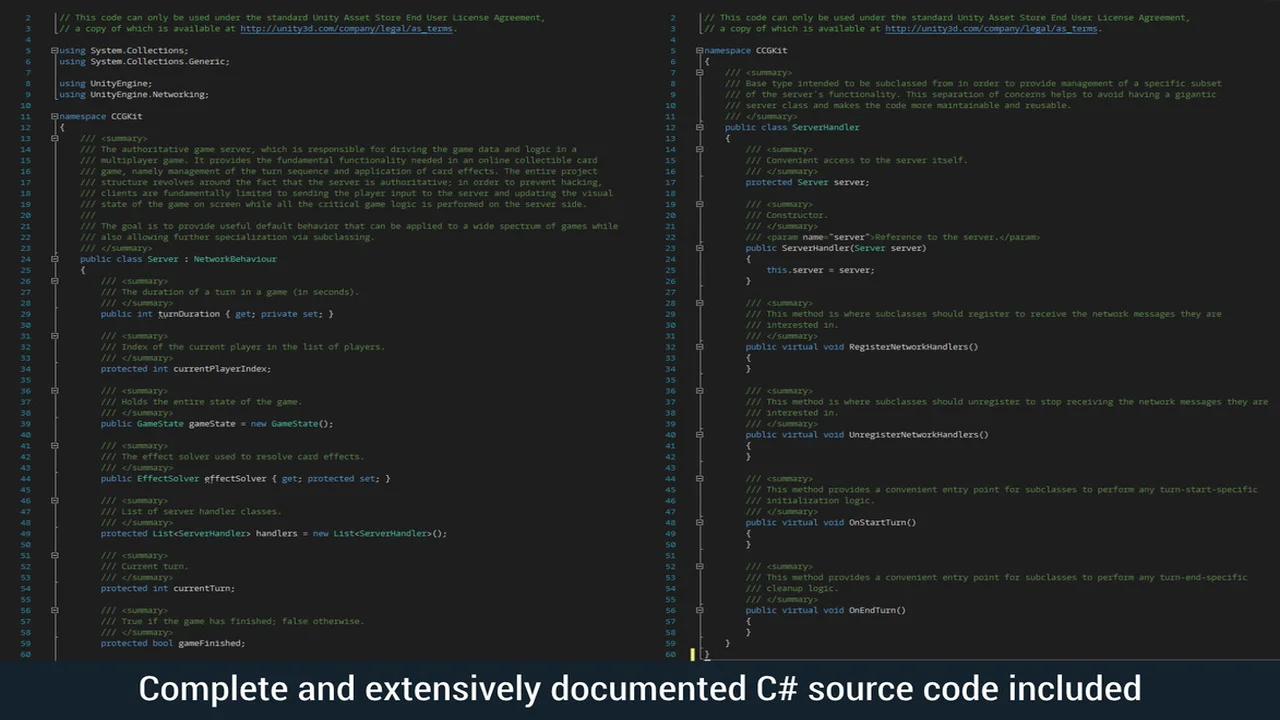The image size is (1280, 720).
Task: Click the yellow change marker at line 60
Action: (x=692, y=655)
